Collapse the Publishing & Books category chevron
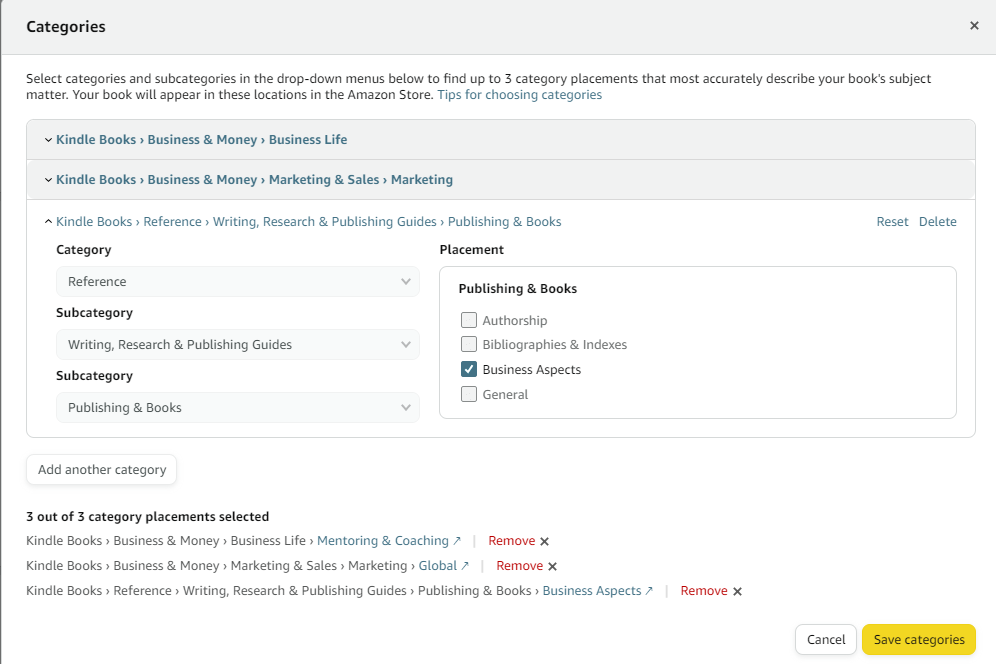 [x=48, y=222]
